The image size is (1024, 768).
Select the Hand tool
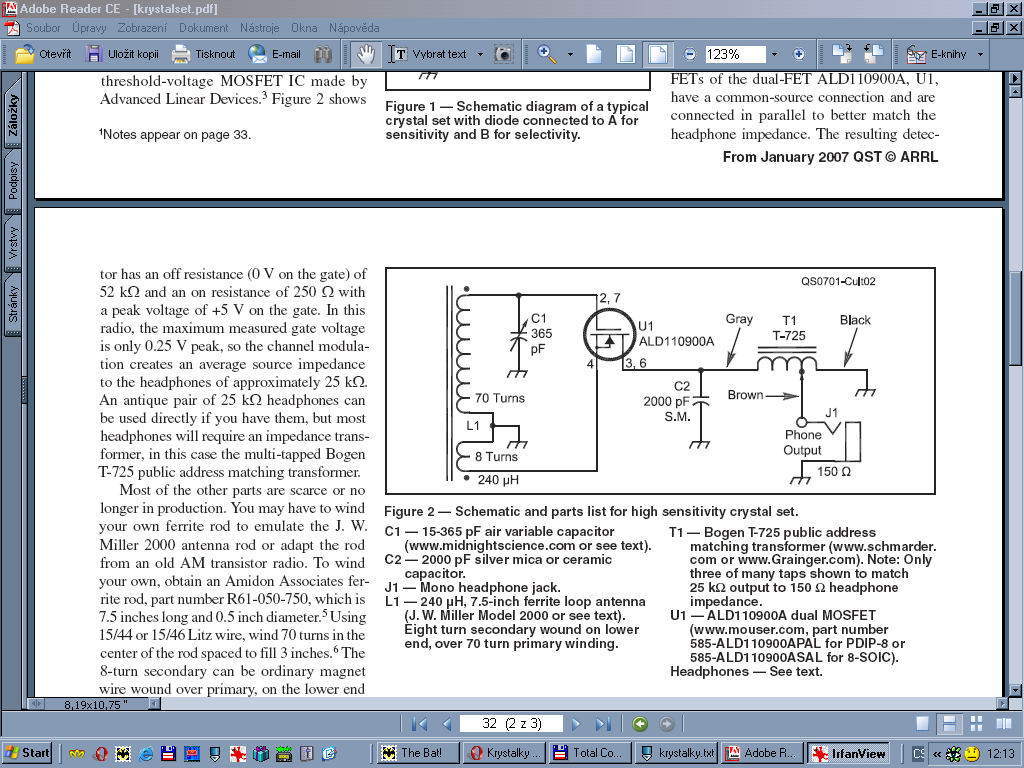(366, 54)
